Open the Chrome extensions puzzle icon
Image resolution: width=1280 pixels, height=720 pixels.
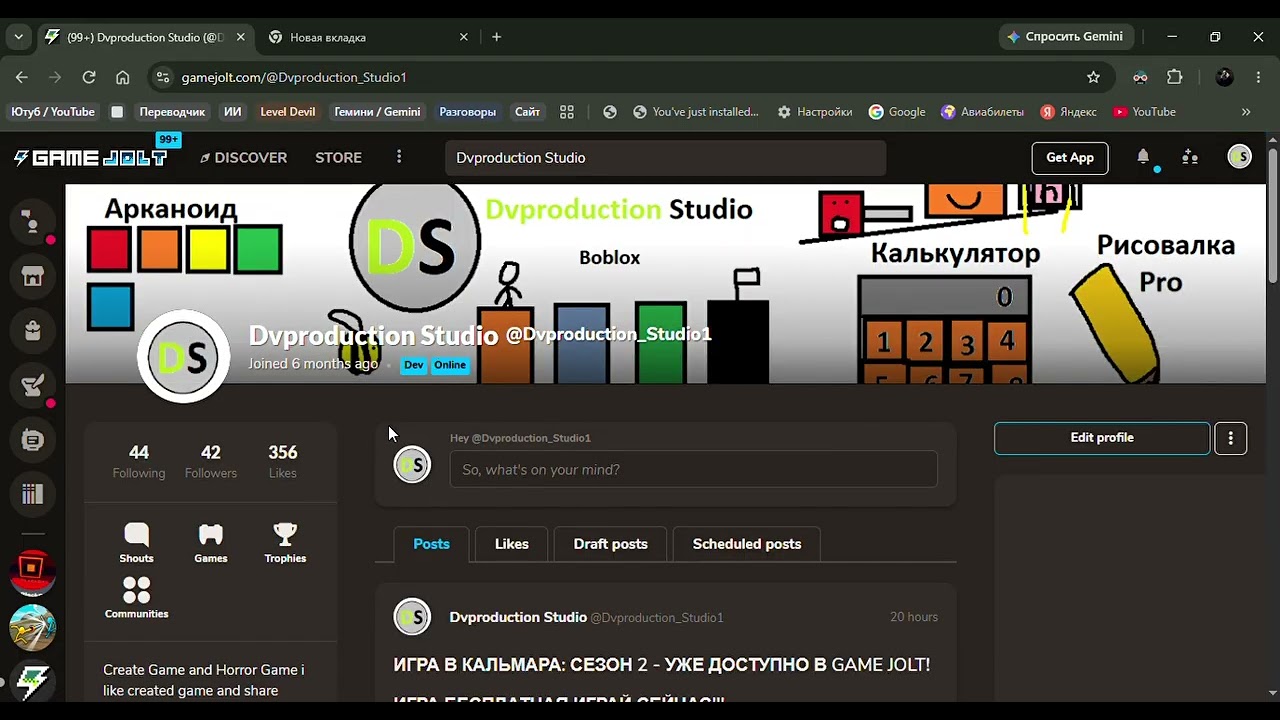pyautogui.click(x=1175, y=77)
